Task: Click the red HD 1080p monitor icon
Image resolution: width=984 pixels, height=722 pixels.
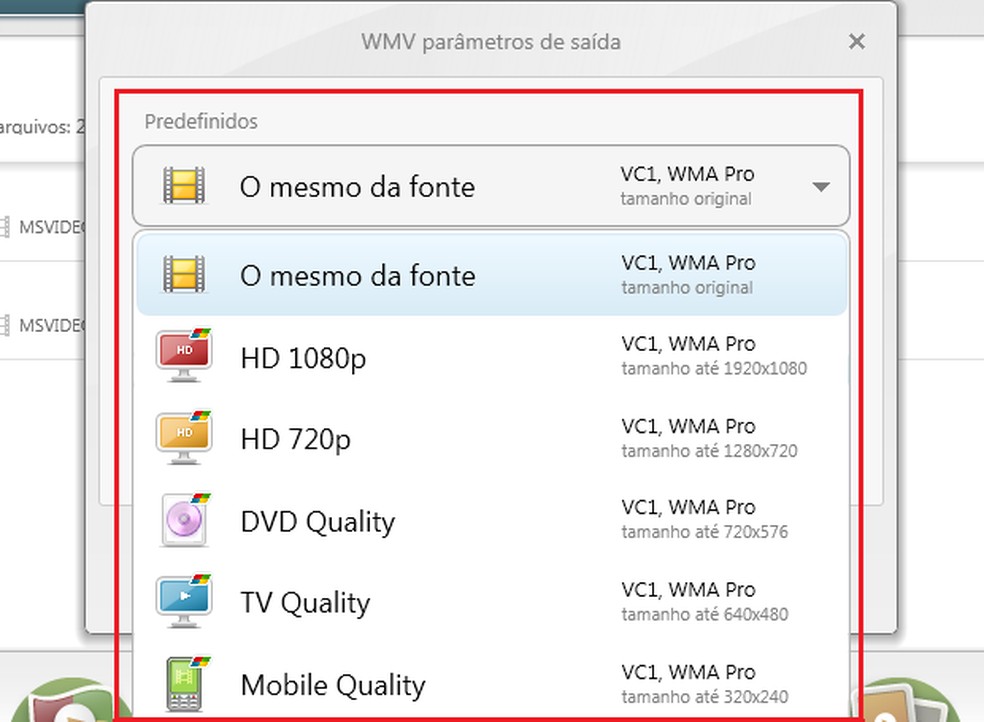Action: pos(184,356)
